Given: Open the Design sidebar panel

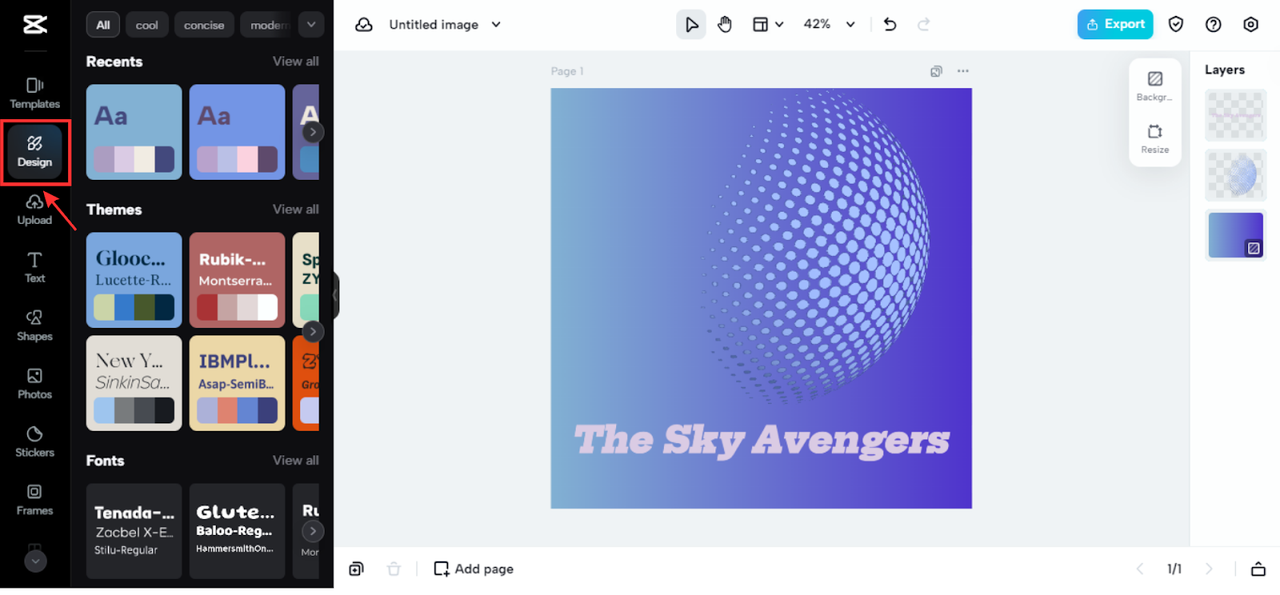Looking at the screenshot, I should pyautogui.click(x=35, y=152).
